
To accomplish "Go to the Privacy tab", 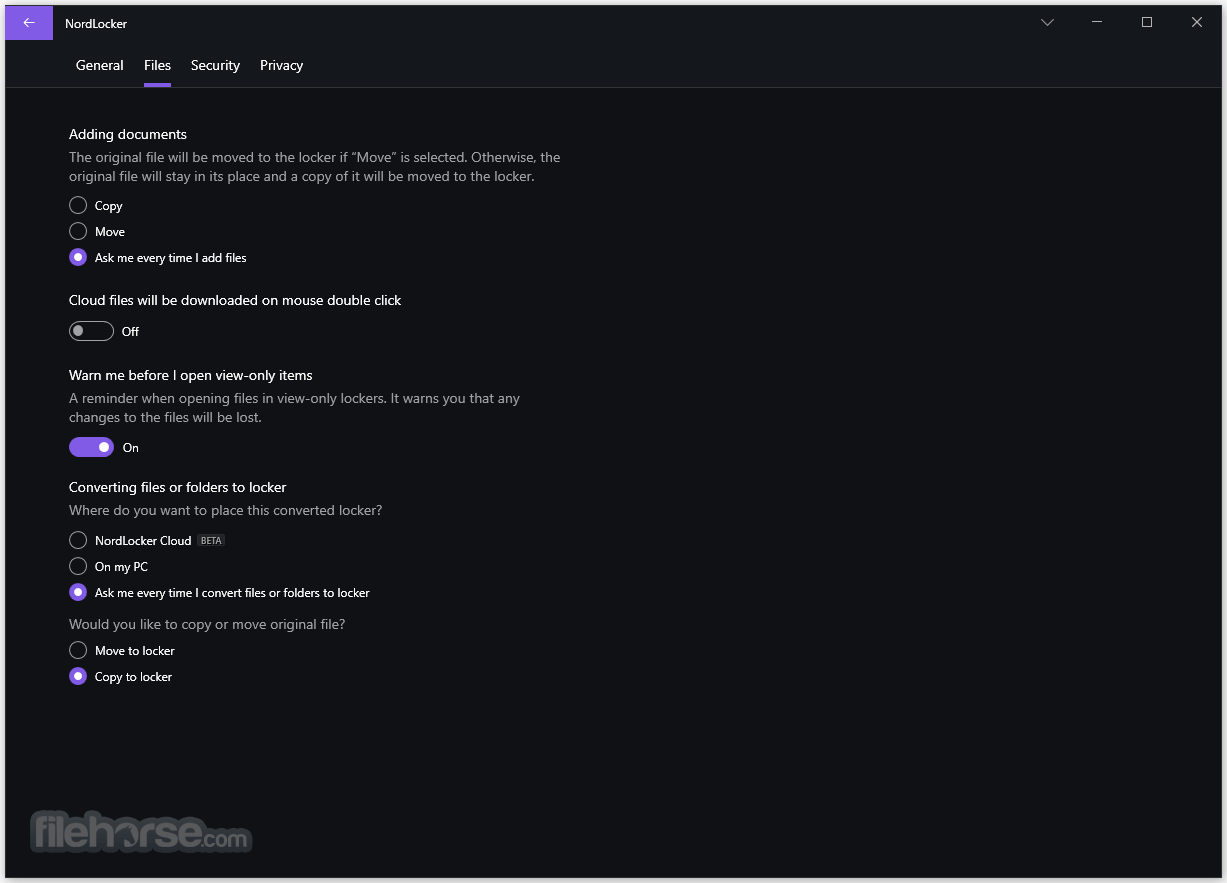I will (x=281, y=65).
